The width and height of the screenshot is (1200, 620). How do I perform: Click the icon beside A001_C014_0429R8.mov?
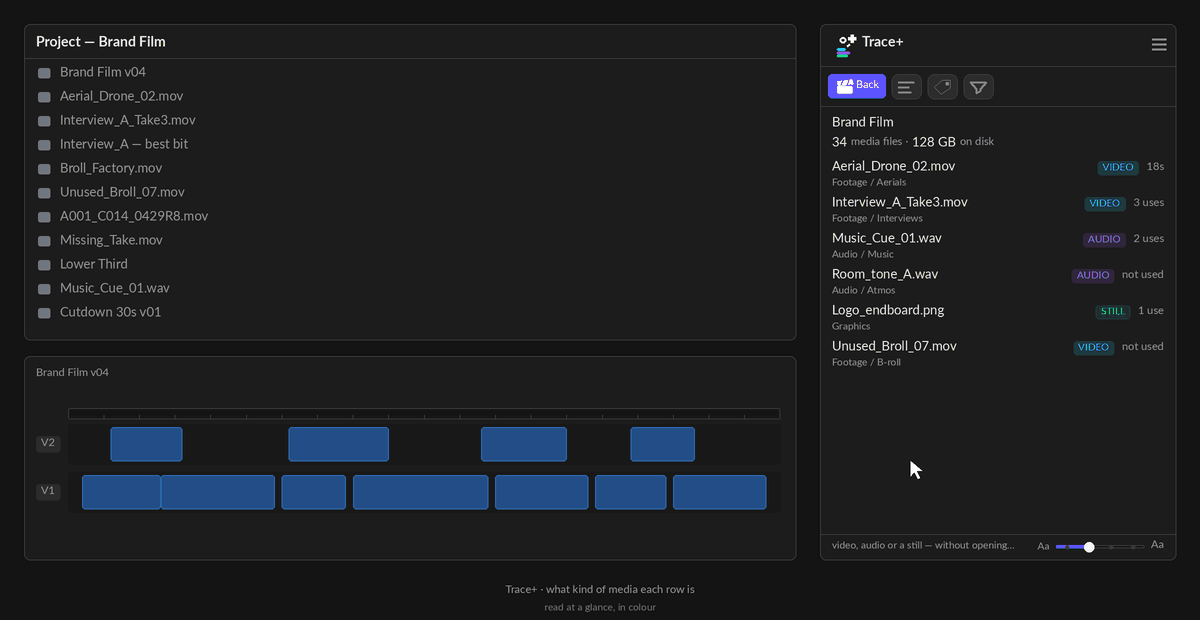point(44,217)
